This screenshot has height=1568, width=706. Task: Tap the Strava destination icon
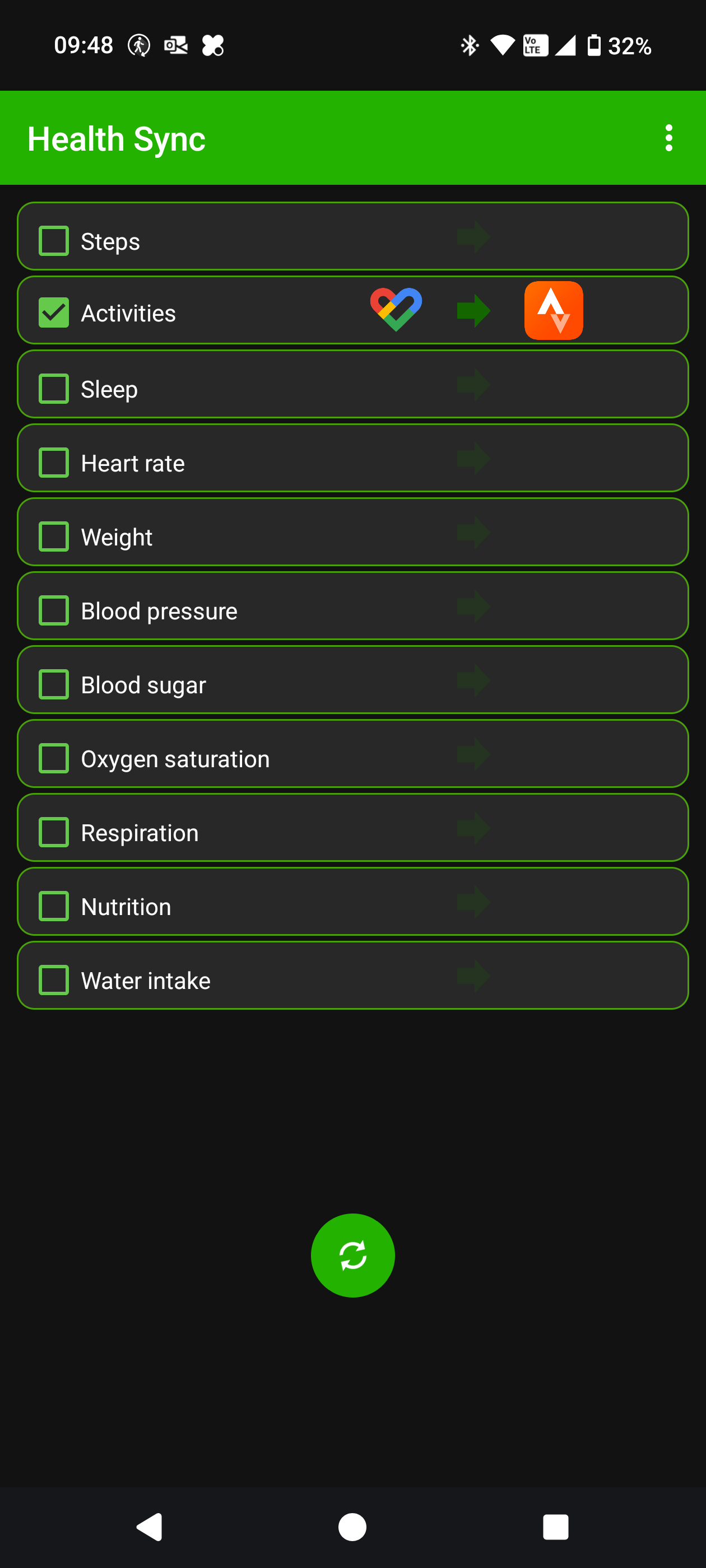click(x=553, y=310)
